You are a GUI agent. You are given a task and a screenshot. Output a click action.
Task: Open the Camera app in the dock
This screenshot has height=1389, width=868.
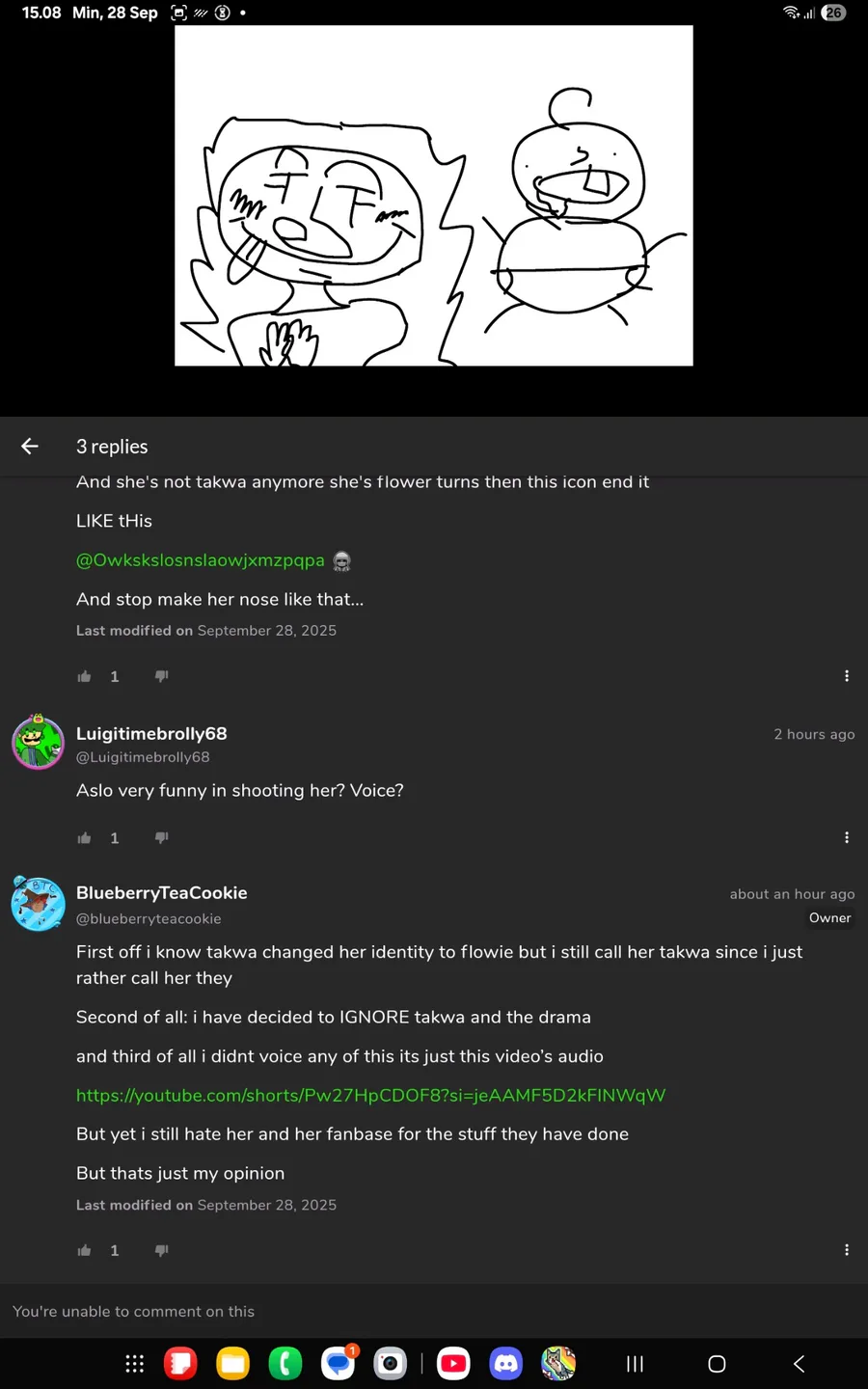[390, 1363]
